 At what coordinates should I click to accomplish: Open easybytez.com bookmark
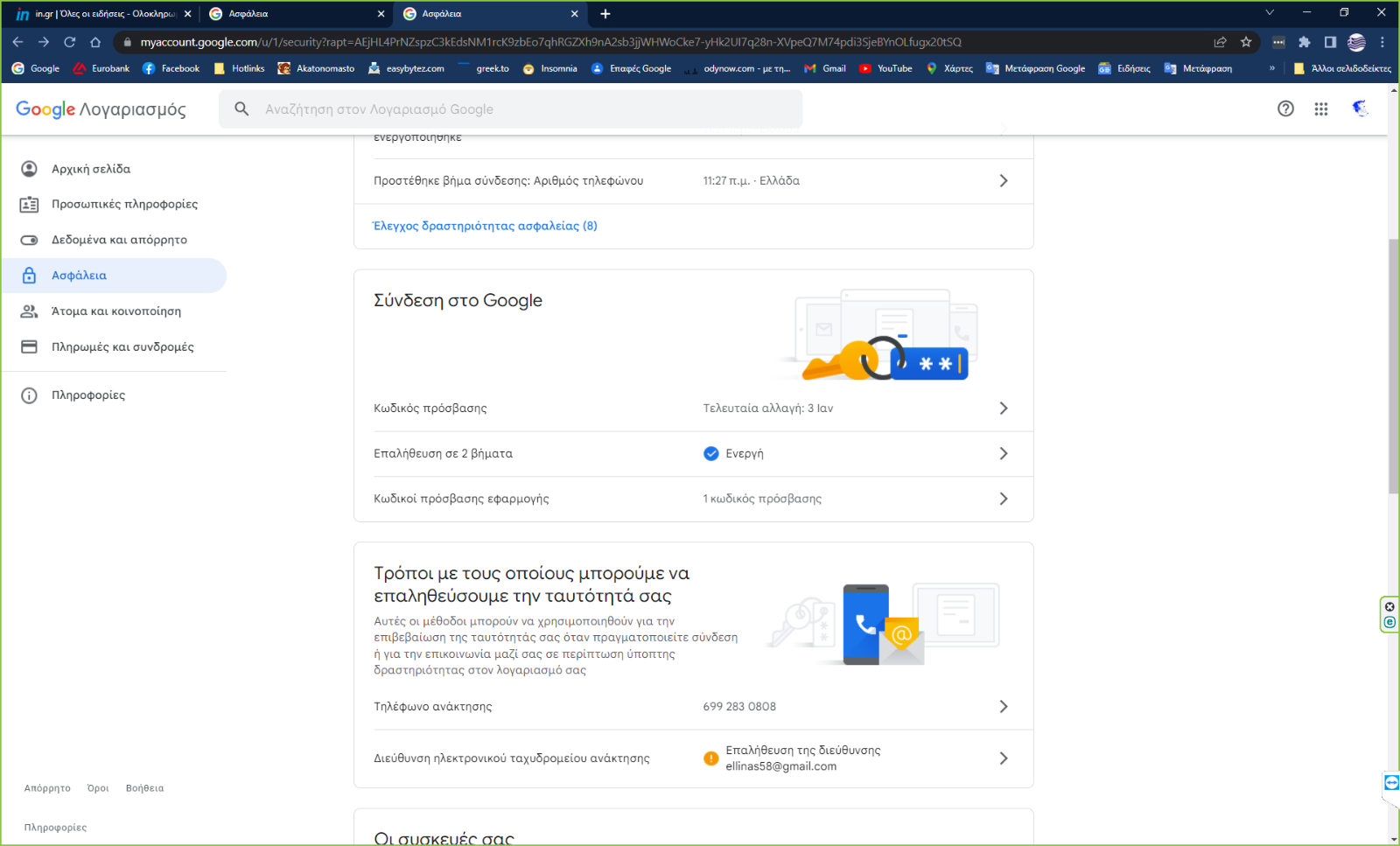tap(406, 68)
